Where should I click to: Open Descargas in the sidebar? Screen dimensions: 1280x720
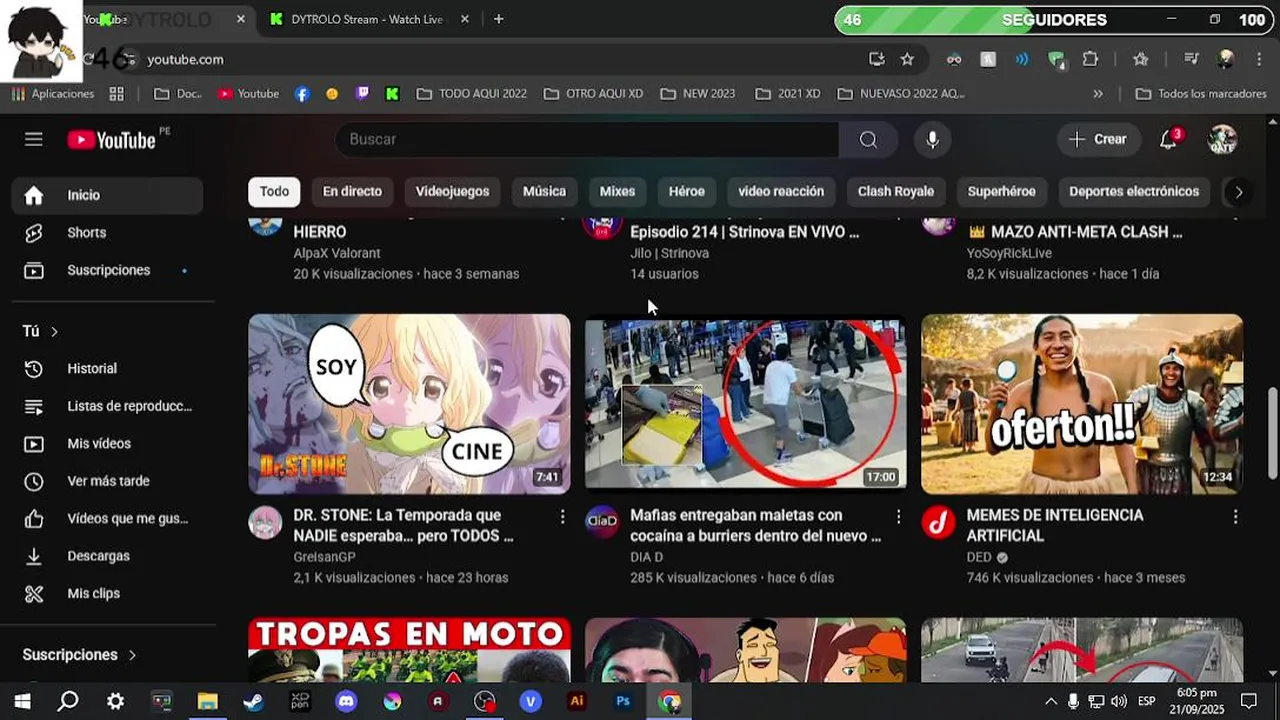[x=107, y=556]
